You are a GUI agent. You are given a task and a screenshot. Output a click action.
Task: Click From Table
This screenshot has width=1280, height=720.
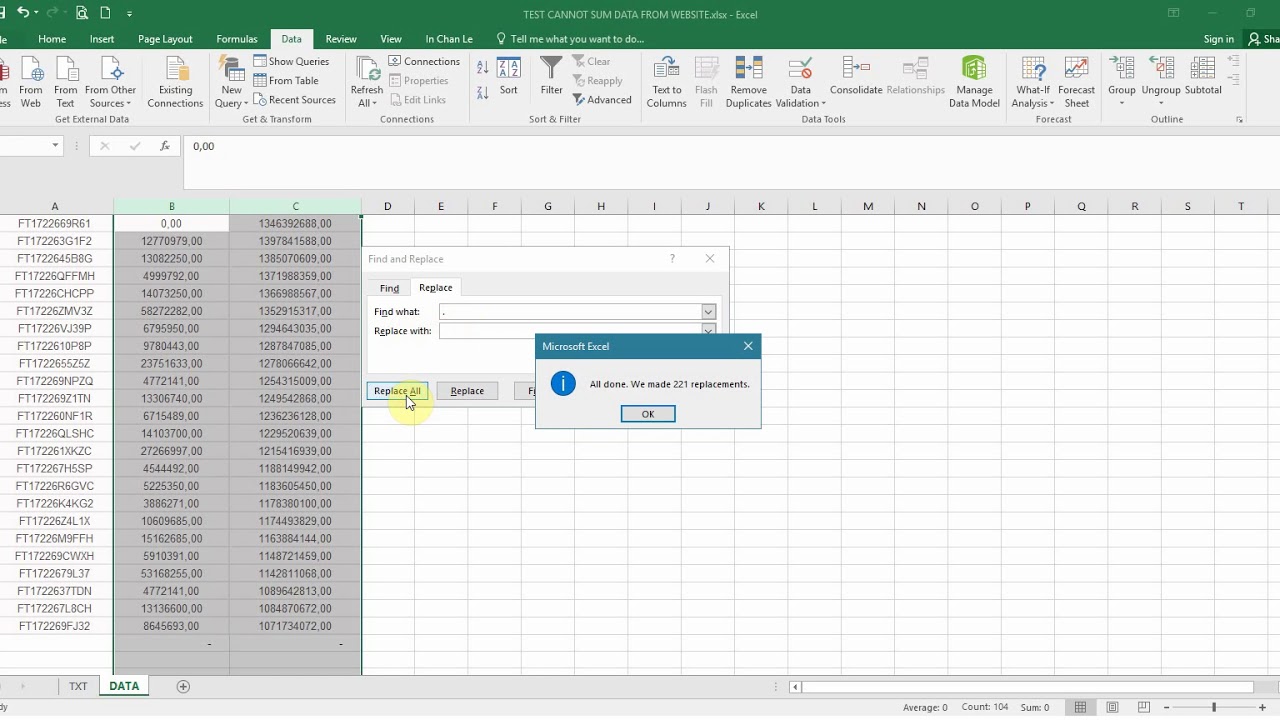click(287, 80)
